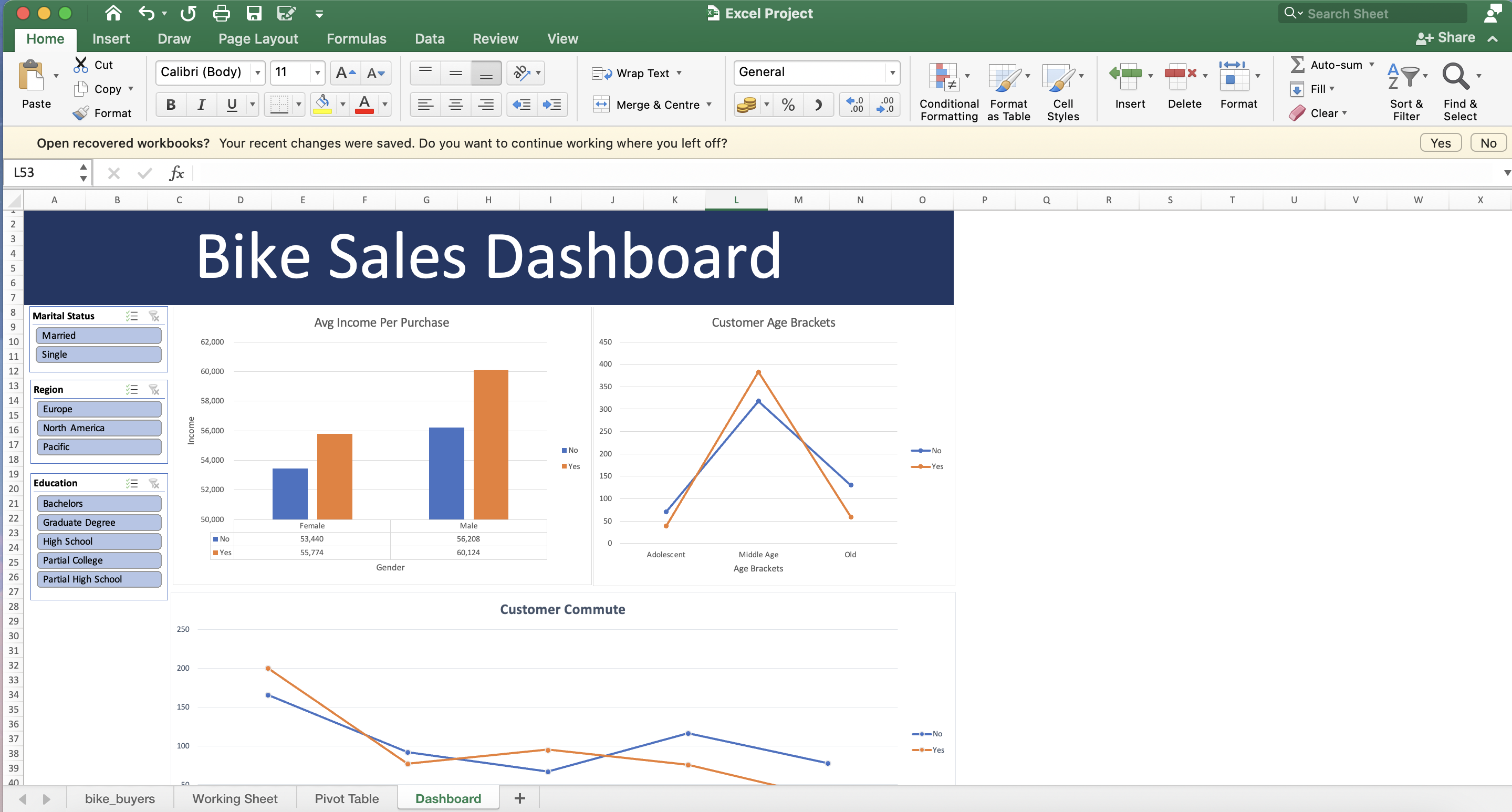Click the Format painter brush icon
Image resolution: width=1512 pixels, height=812 pixels.
coord(80,113)
